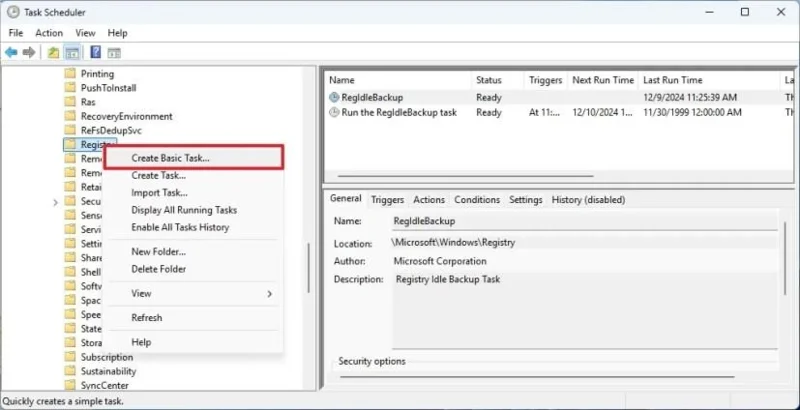Viewport: 800px width, 410px height.
Task: Expand the collapsed tree node chevron
Action: (55, 202)
